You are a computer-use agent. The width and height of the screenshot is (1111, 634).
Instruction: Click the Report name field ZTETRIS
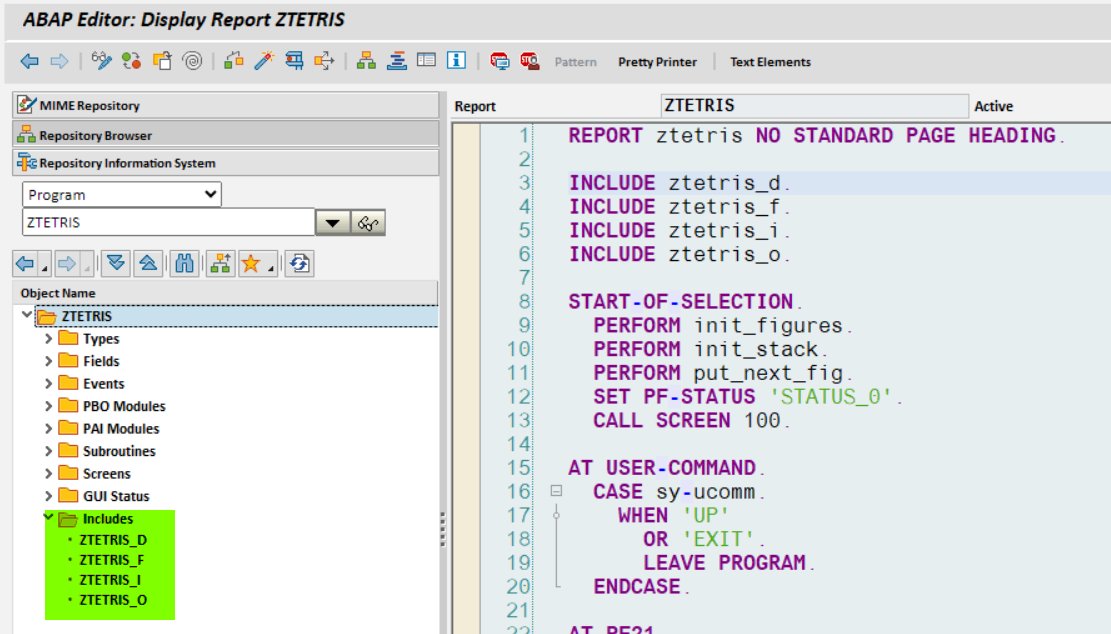pos(814,106)
